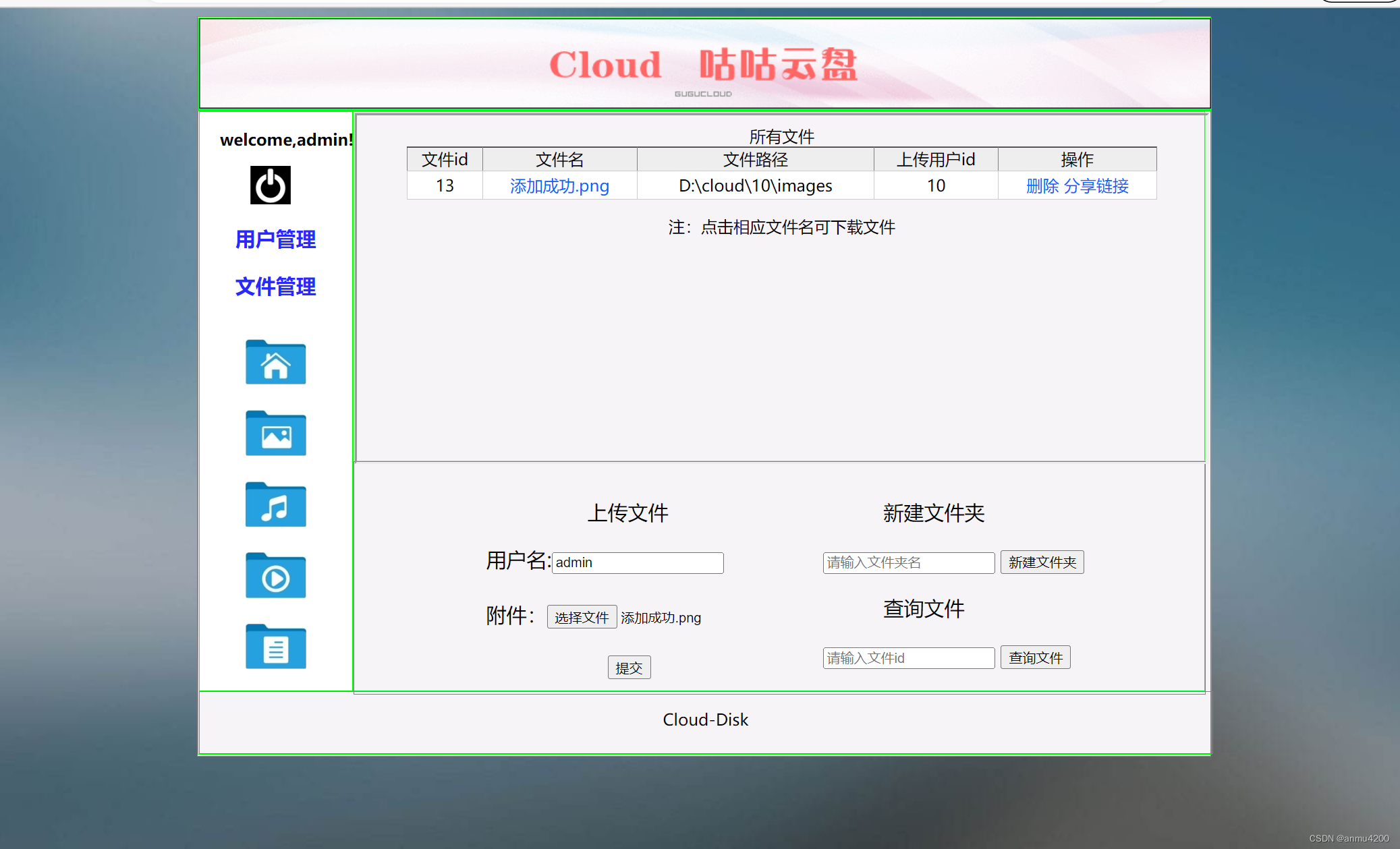Open the home folder icon
Viewport: 1400px width, 849px height.
(x=275, y=362)
